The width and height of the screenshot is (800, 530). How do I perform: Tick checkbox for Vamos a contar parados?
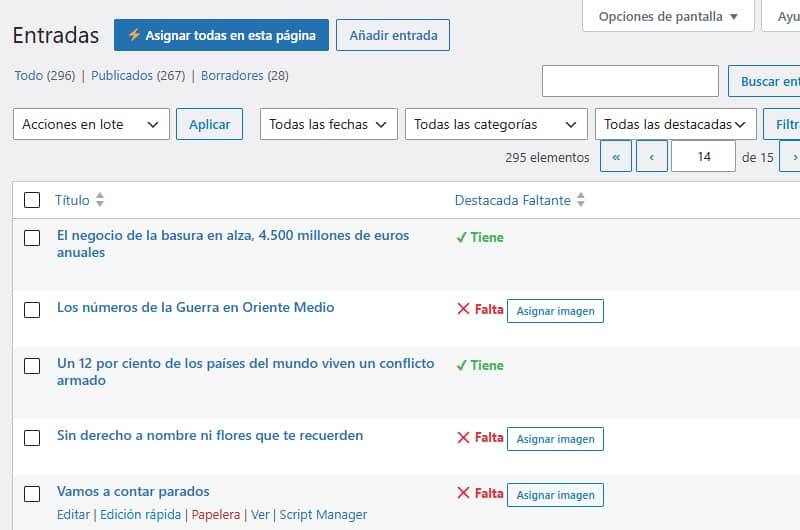[32, 494]
